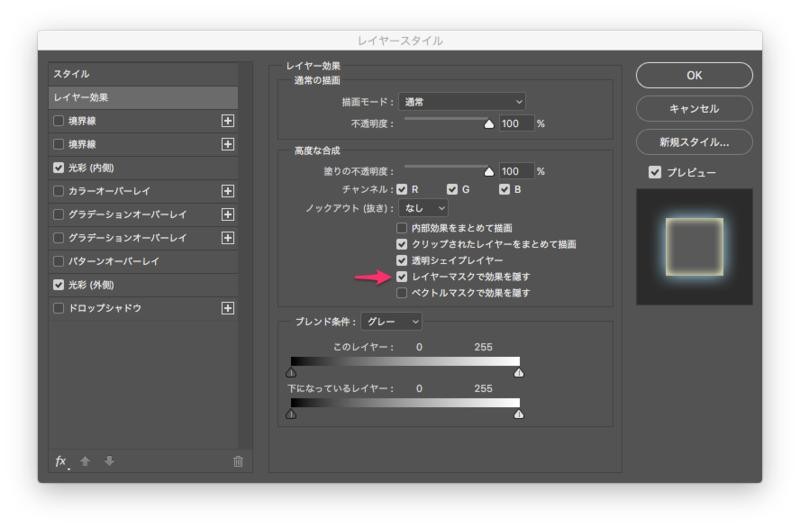The height and width of the screenshot is (528, 800).
Task: Click plus icon beside the topmost 境界線
Action: pos(228,121)
